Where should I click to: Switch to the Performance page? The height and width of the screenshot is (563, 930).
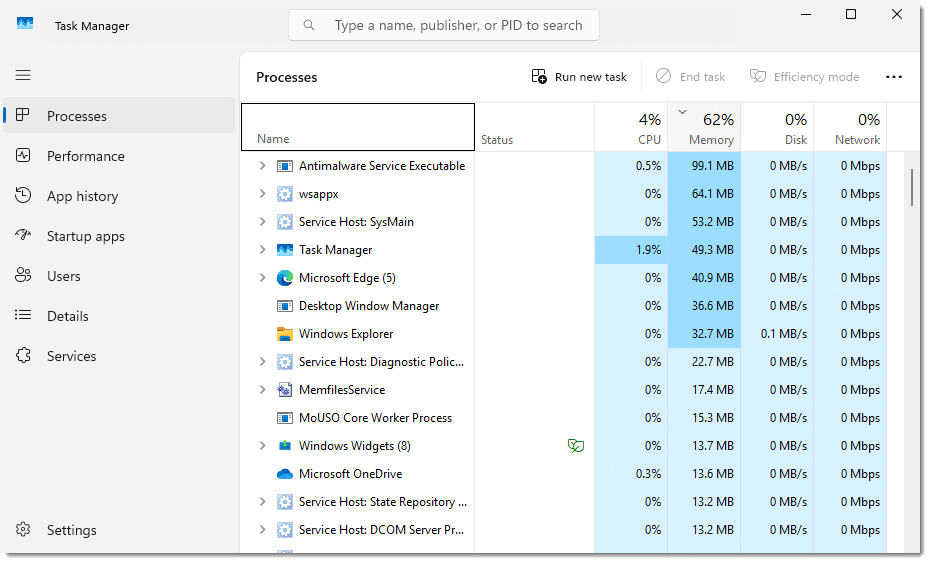[119, 155]
